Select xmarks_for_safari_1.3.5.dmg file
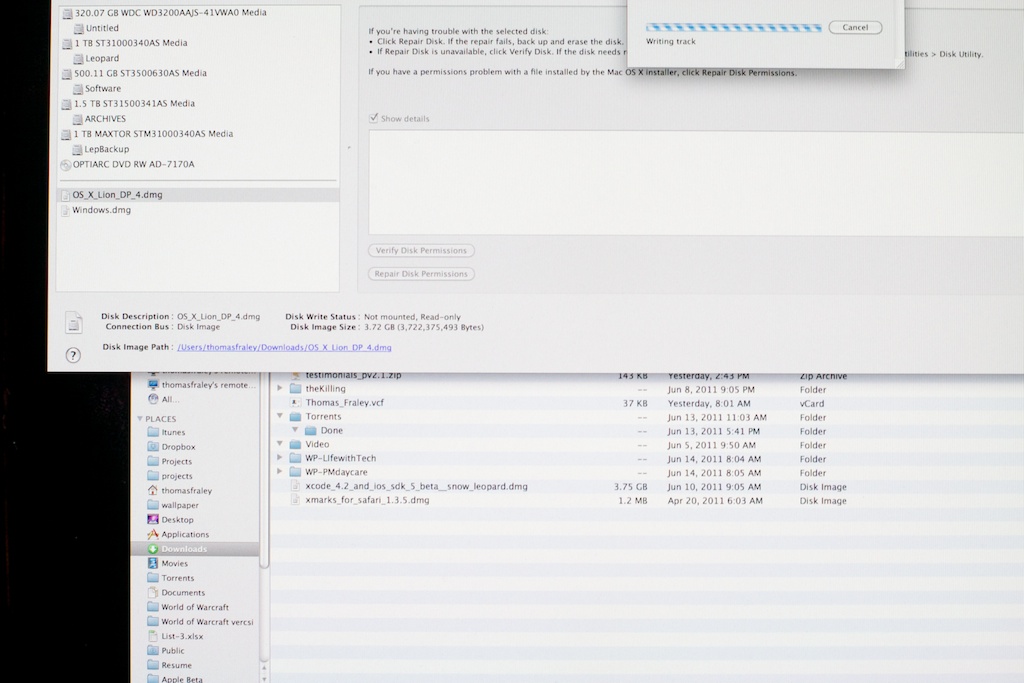The height and width of the screenshot is (683, 1024). [x=367, y=500]
